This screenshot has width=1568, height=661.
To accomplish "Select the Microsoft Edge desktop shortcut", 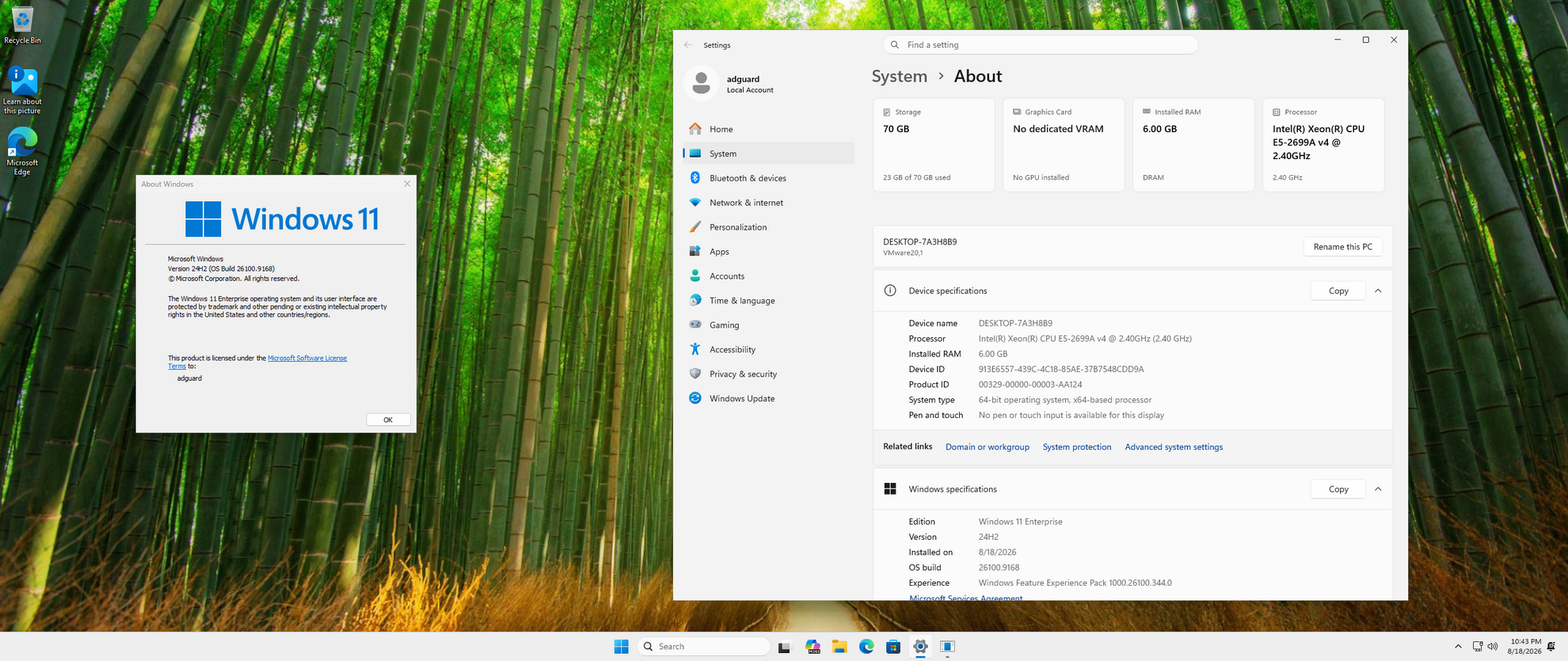I will pos(22,151).
